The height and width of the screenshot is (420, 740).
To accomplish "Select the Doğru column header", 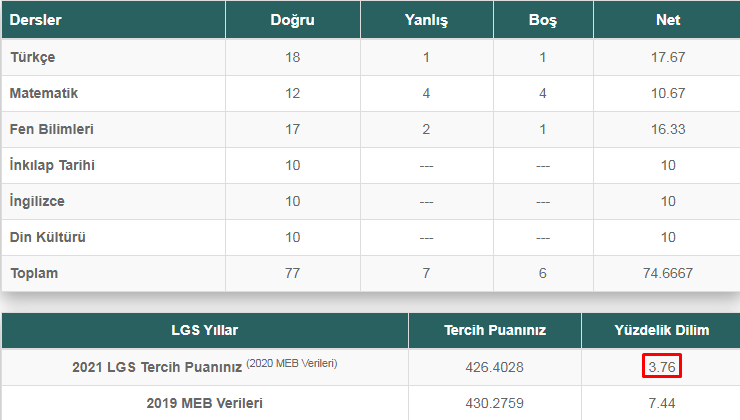I will [292, 20].
